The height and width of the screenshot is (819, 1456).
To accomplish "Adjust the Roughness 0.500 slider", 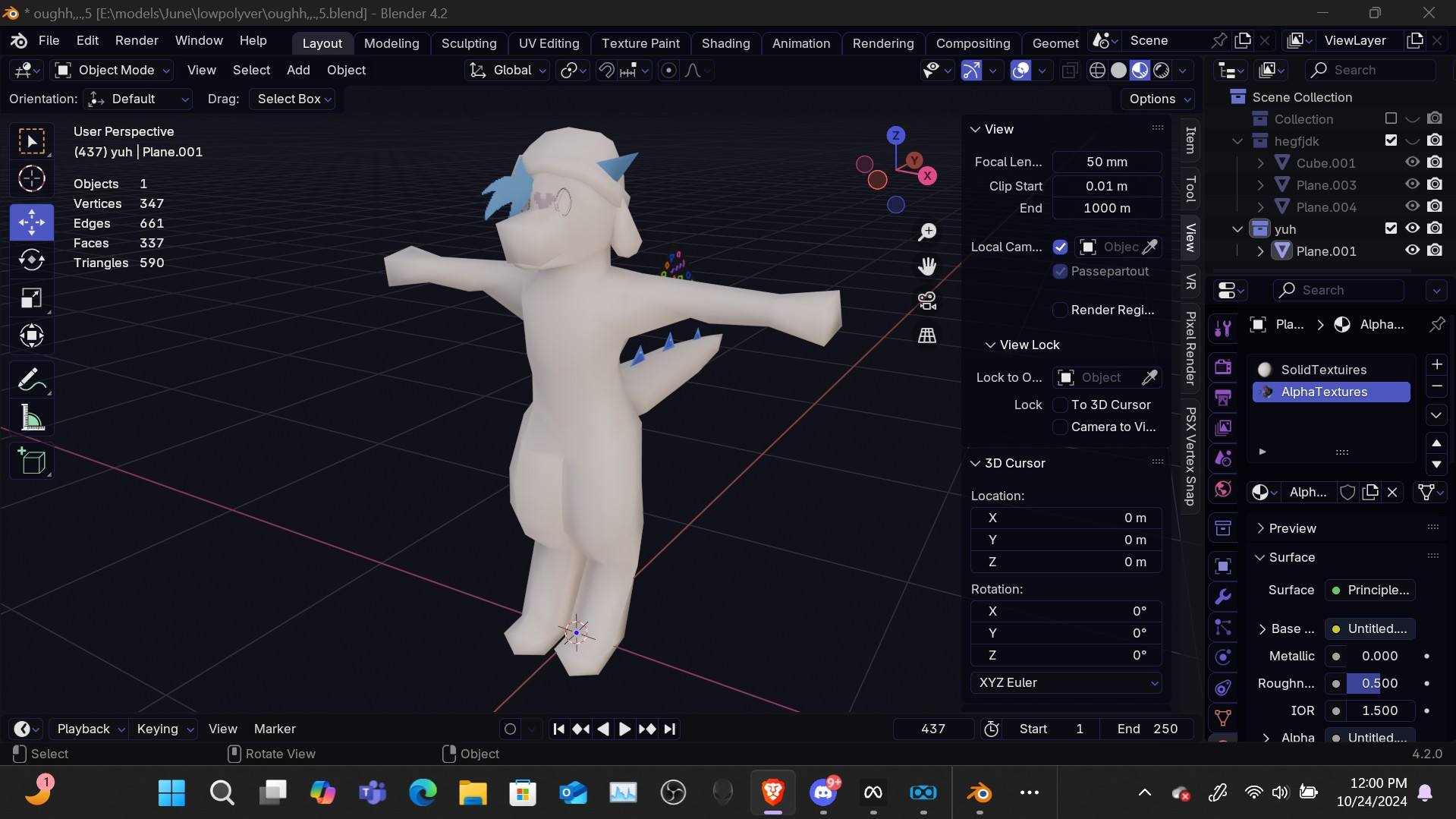I will [1379, 683].
